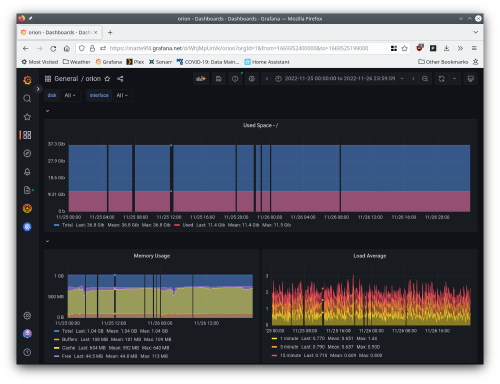The height and width of the screenshot is (384, 500).
Task: Open the Load Average panel title
Action: pos(370,256)
